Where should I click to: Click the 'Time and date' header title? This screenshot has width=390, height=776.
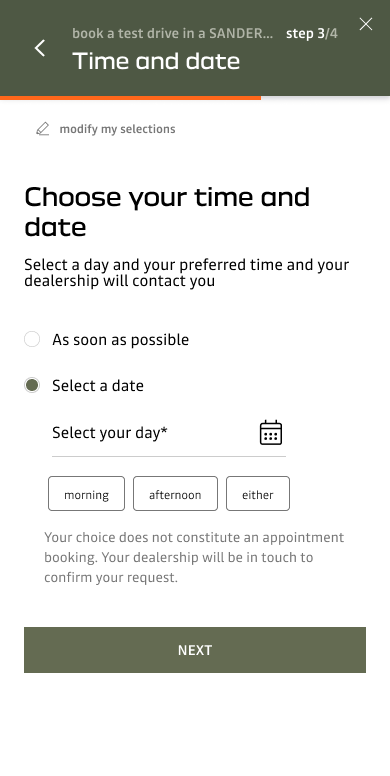click(156, 61)
